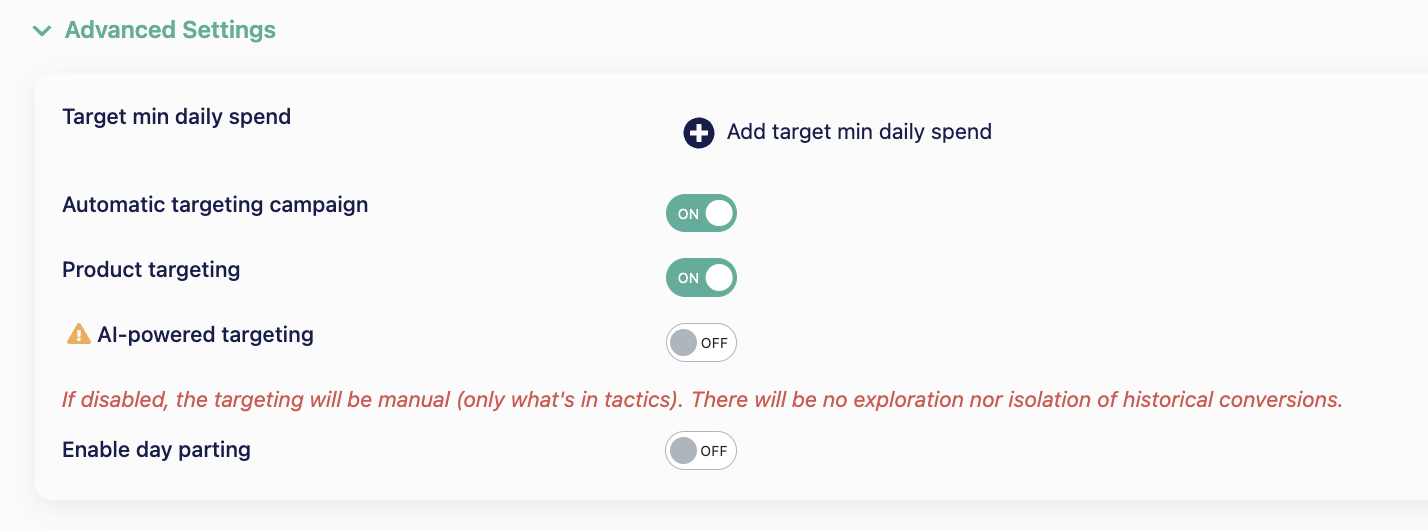Click OFF text in day parting switch
This screenshot has height=530, width=1428.
point(714,451)
